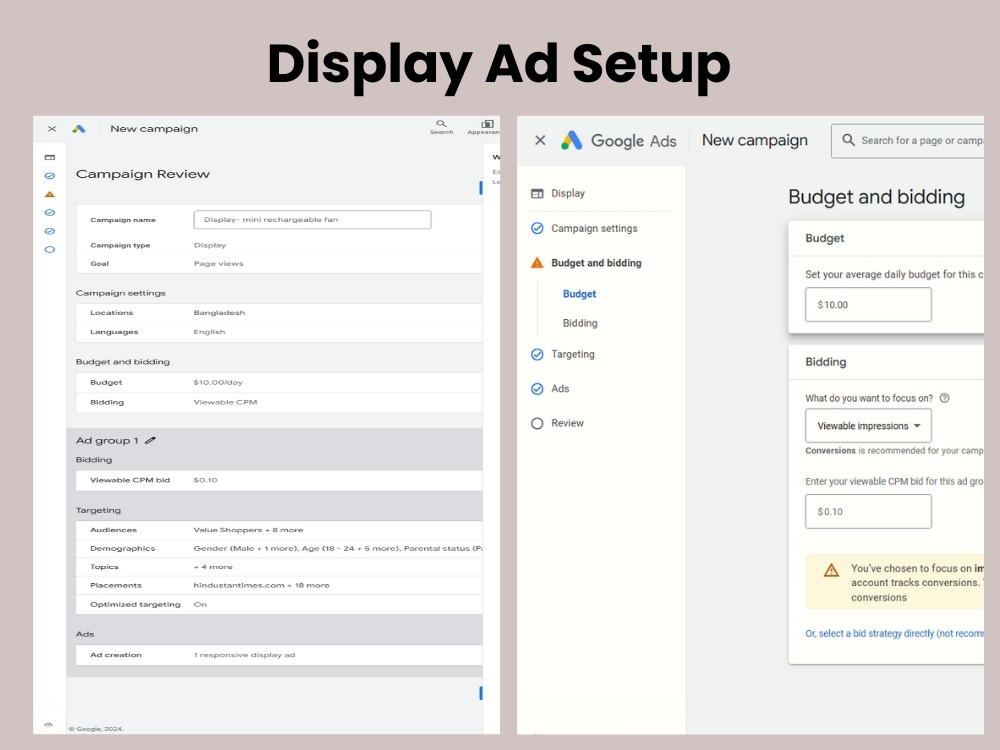The height and width of the screenshot is (750, 1000).
Task: Open Ads step in sidebar
Action: click(x=560, y=388)
